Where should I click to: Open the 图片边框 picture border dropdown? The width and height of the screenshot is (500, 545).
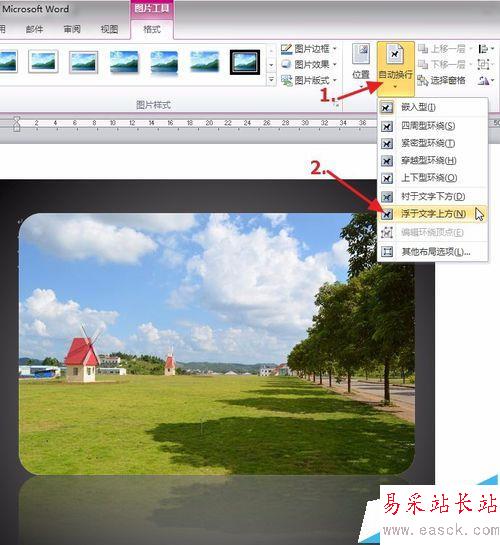coord(309,49)
